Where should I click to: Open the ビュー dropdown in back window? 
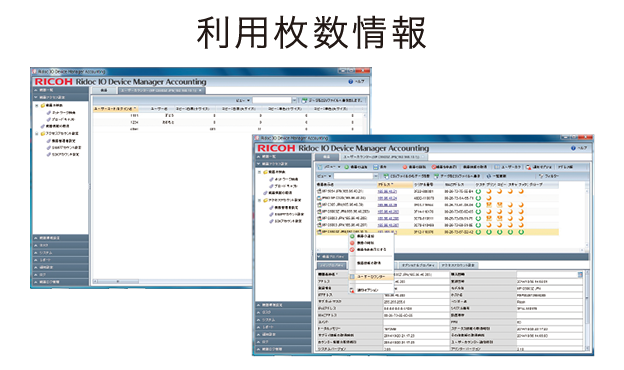click(243, 100)
